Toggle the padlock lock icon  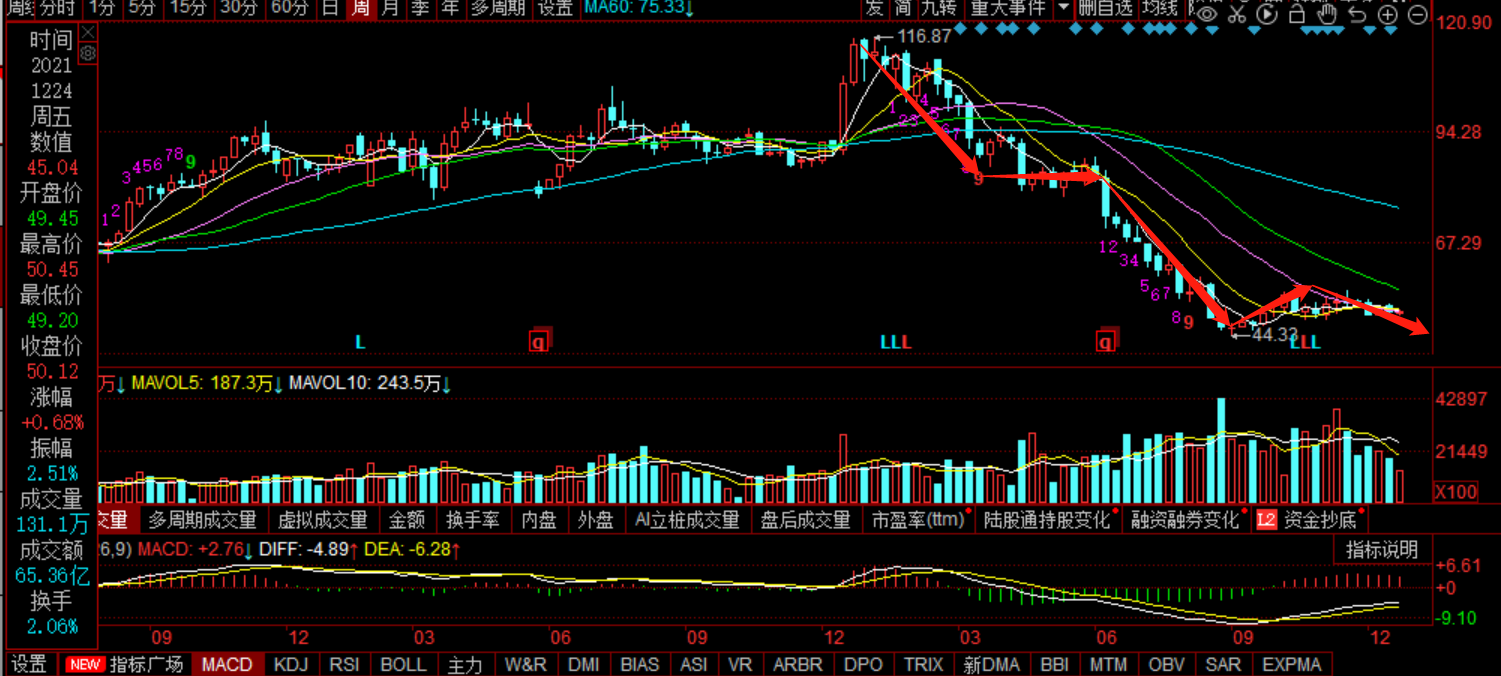click(x=1297, y=14)
